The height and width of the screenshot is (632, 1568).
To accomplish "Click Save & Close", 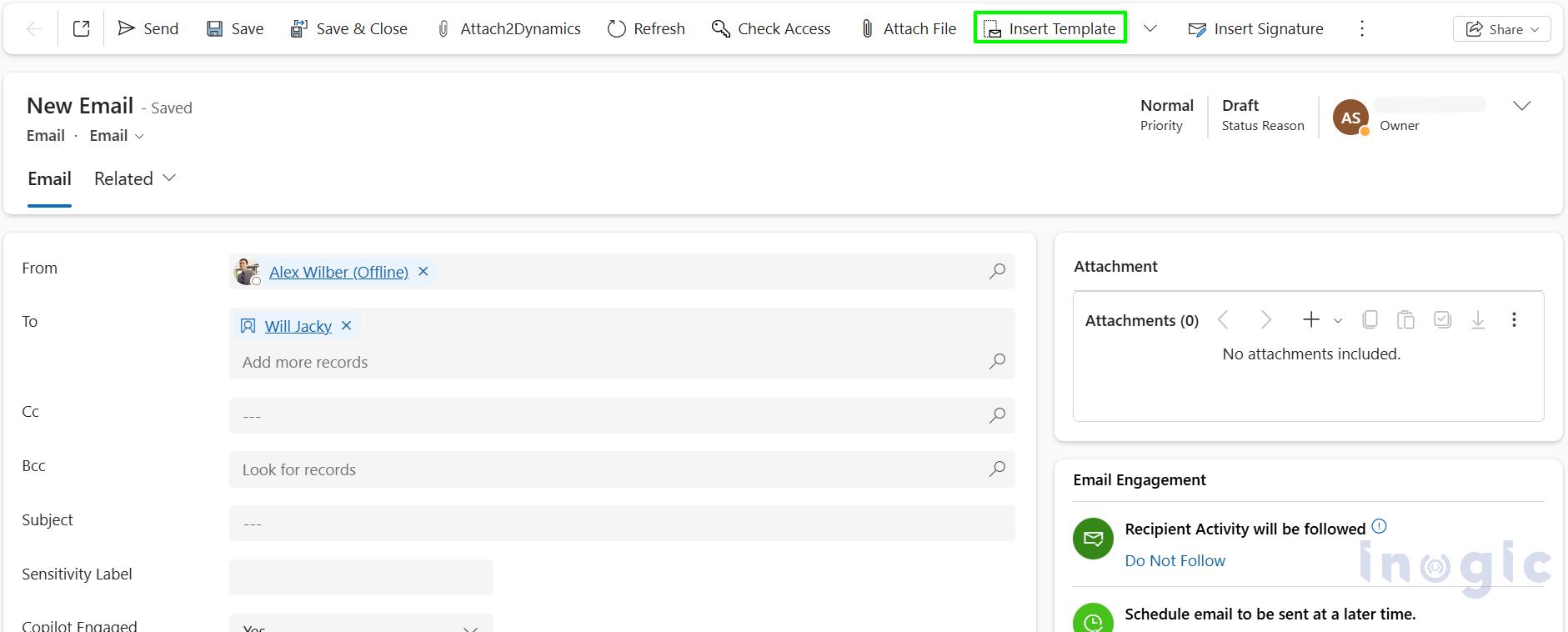I will coord(348,29).
